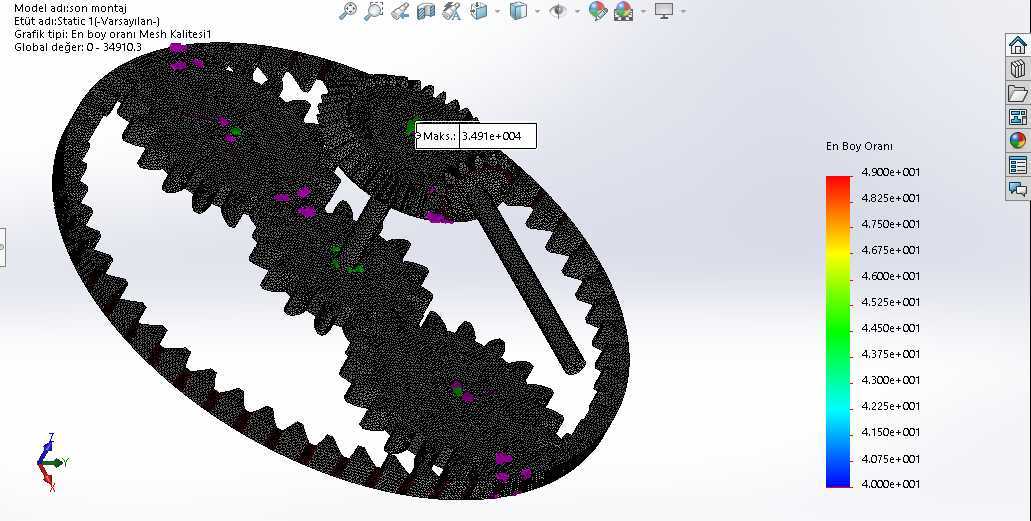Screen dimensions: 1031x521
Task: Click legend value 4.825e+001
Action: [x=890, y=198]
